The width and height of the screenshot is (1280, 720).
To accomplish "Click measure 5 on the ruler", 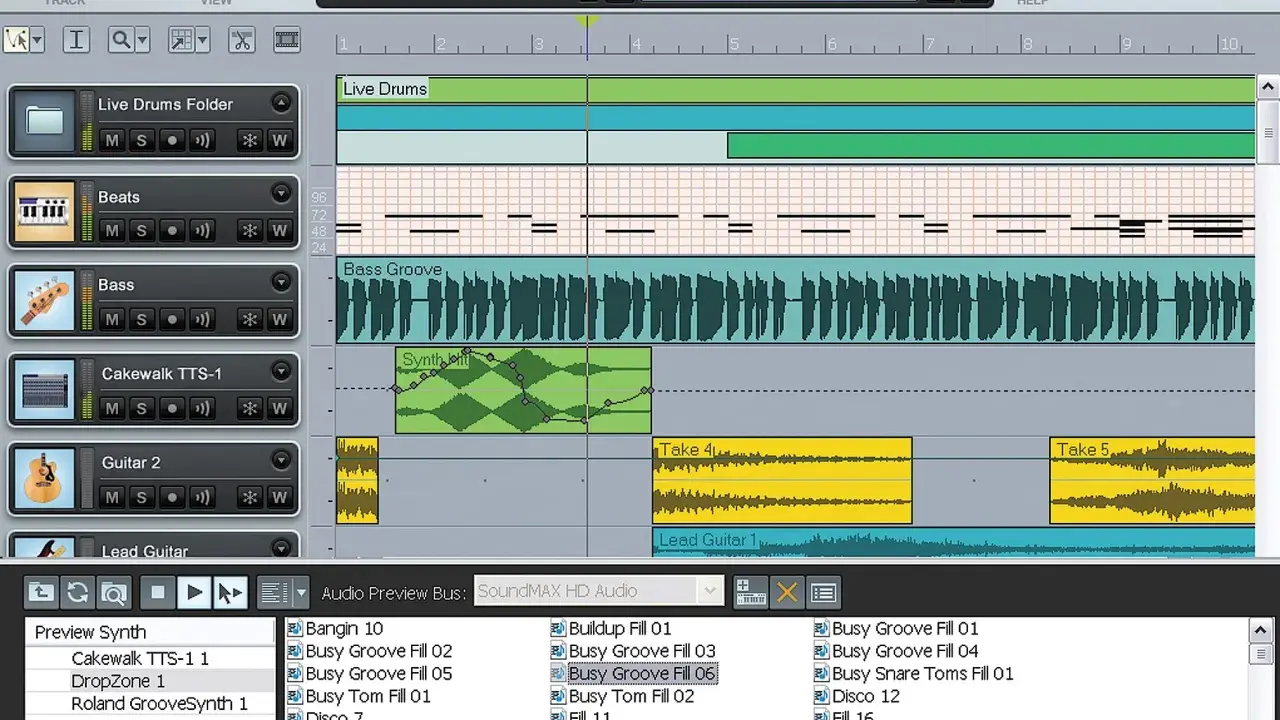I will tap(733, 44).
